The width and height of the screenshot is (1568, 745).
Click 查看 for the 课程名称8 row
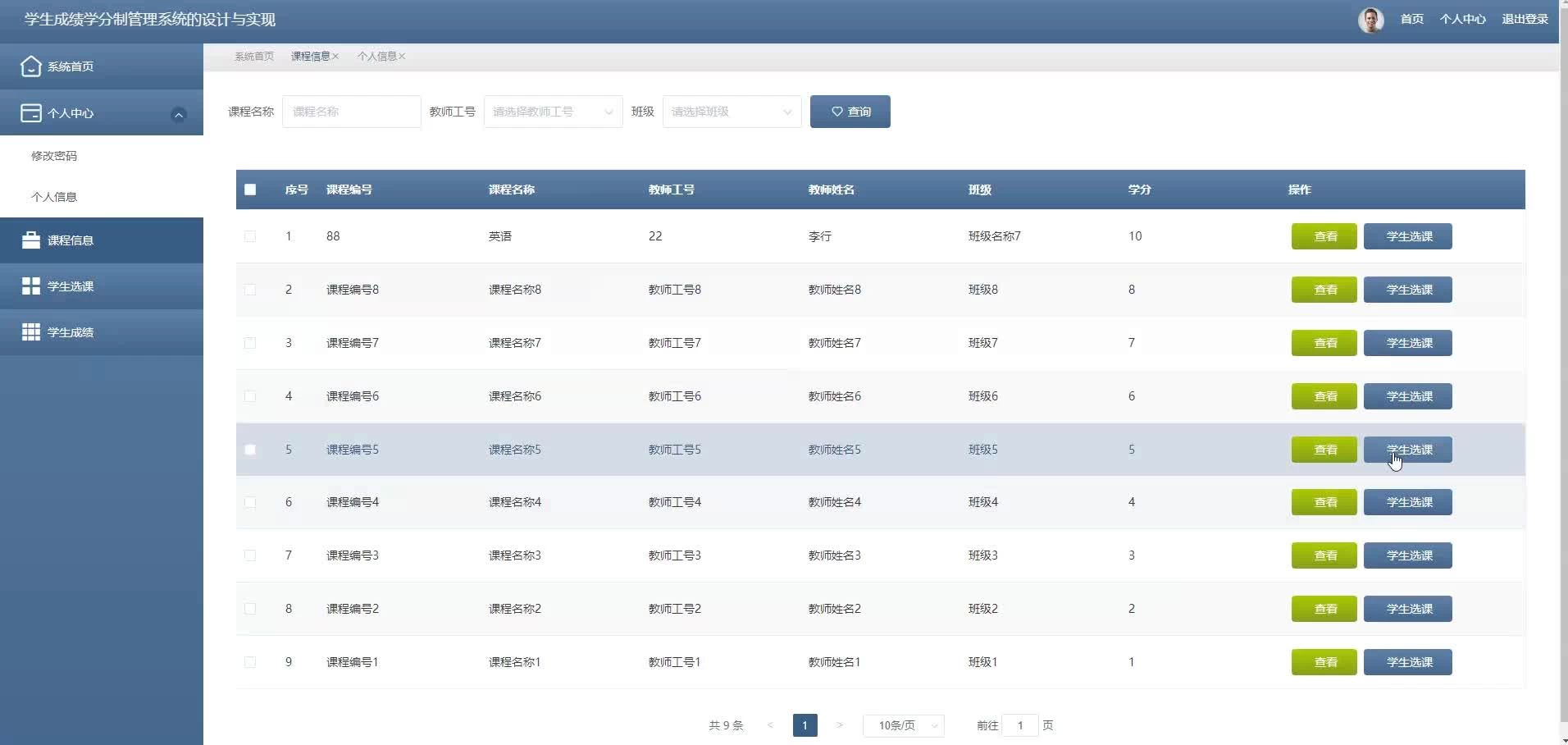[1324, 290]
